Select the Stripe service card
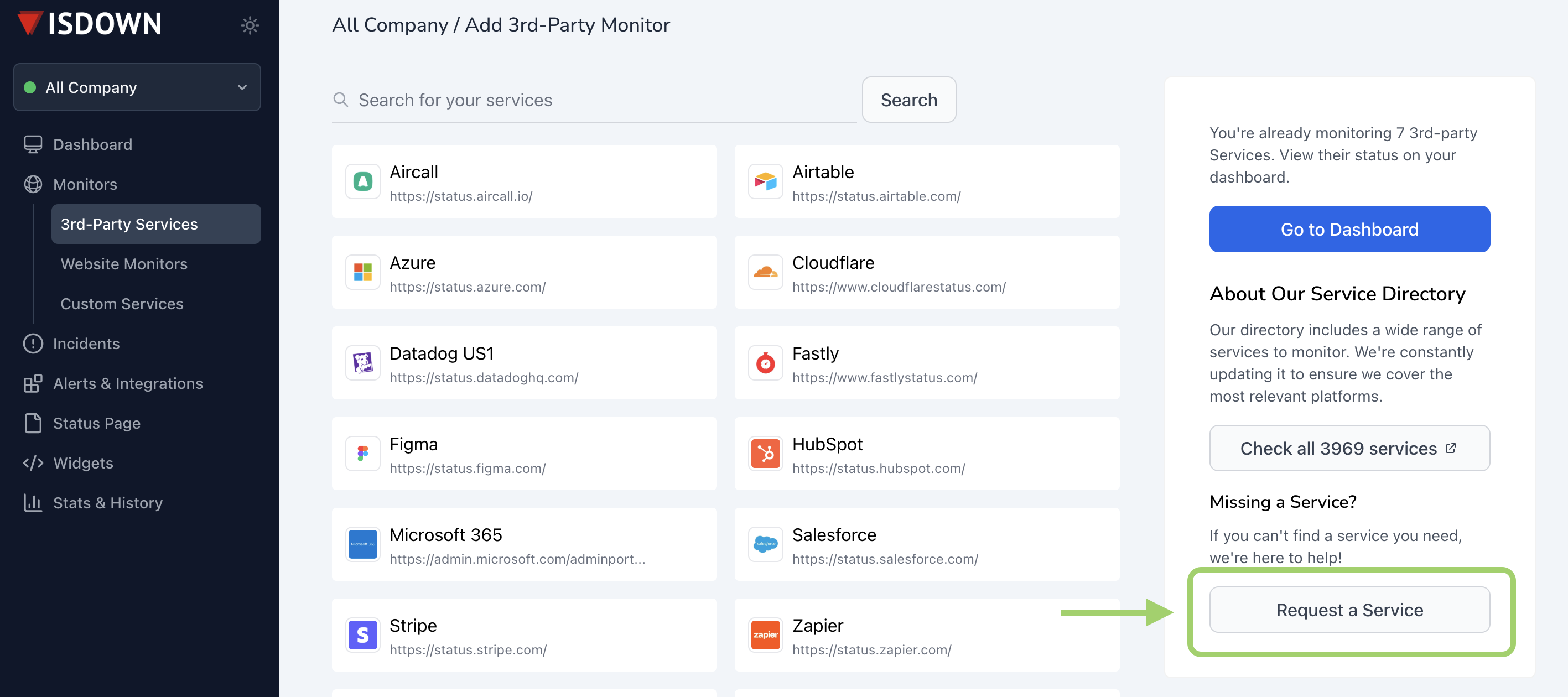Screen dimensions: 1568x697 tap(523, 635)
